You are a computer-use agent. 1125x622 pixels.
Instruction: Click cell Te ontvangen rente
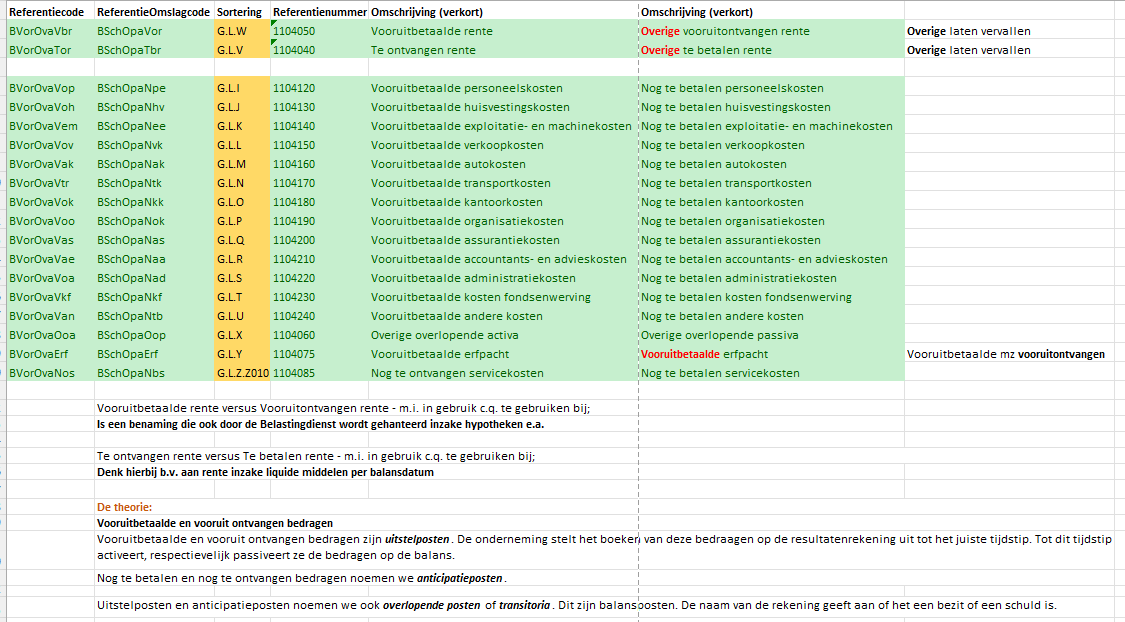click(503, 50)
